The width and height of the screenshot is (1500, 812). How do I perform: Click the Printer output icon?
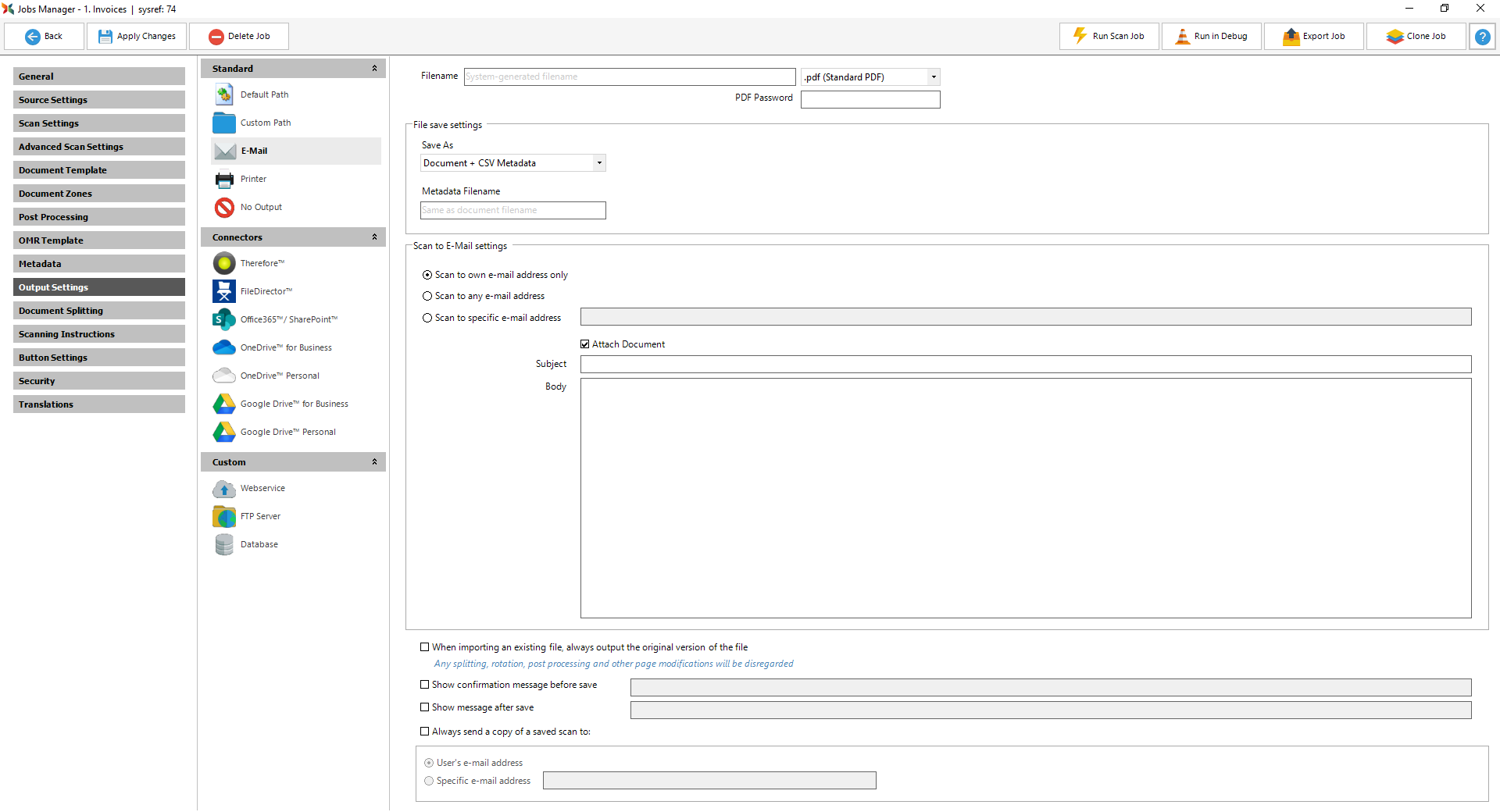(x=224, y=179)
